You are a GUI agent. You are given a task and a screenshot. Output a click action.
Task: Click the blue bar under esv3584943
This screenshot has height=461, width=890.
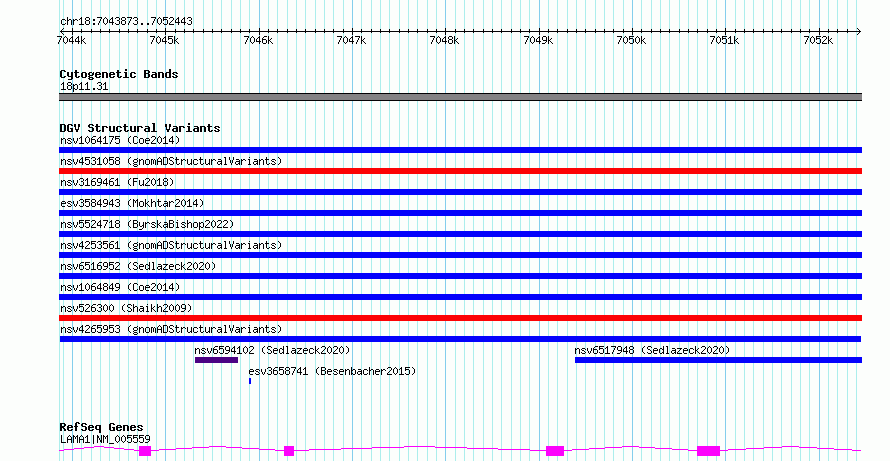pos(460,213)
